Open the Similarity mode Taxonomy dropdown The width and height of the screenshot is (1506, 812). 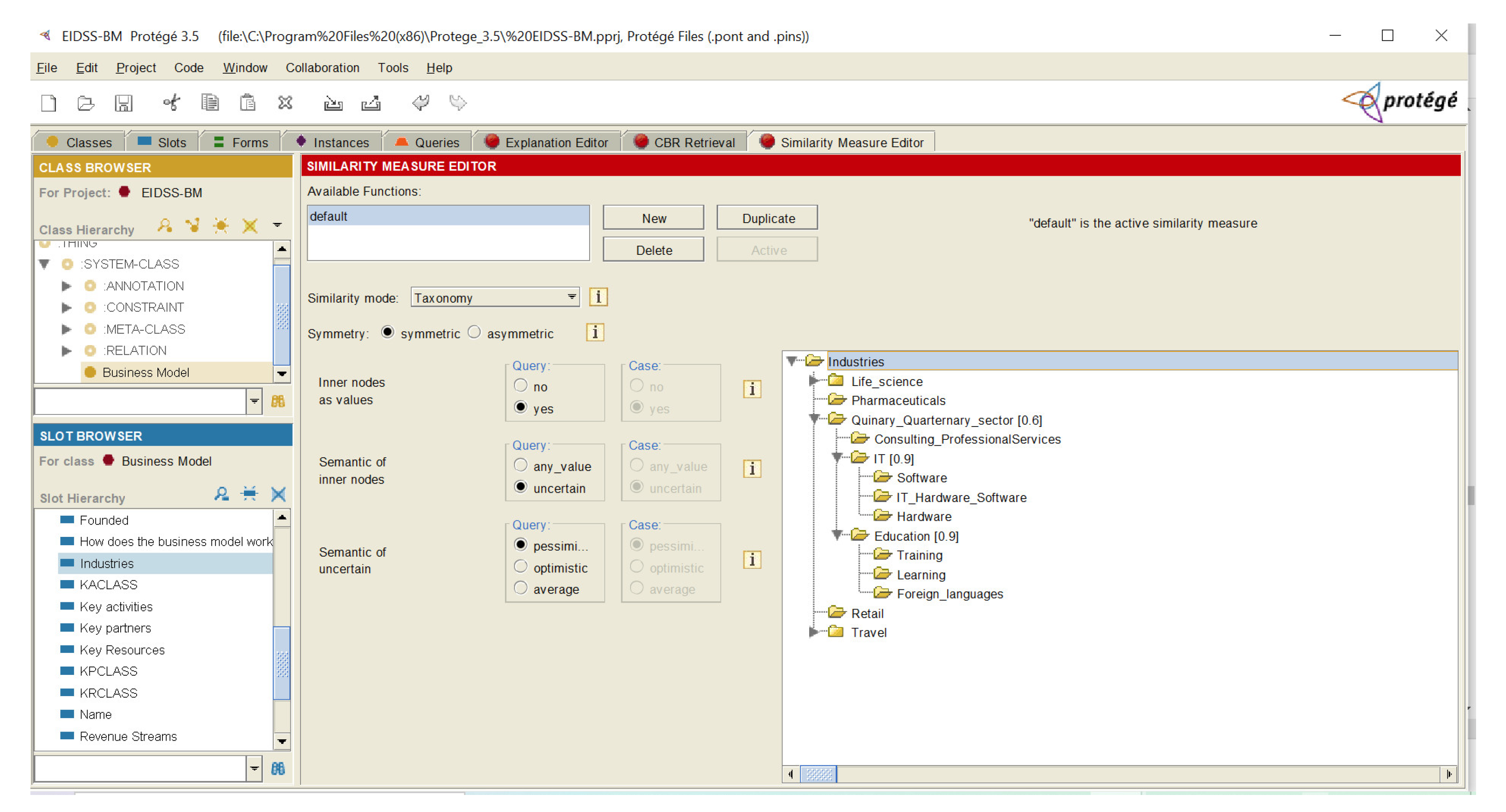571,297
